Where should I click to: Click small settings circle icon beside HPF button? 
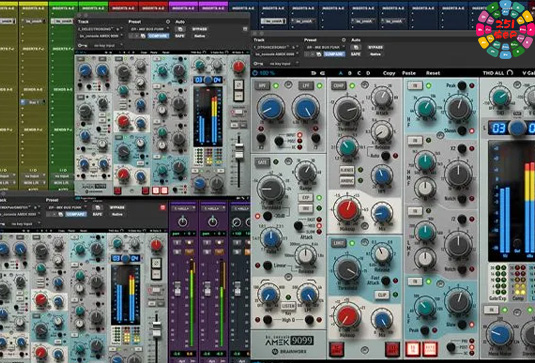point(289,85)
